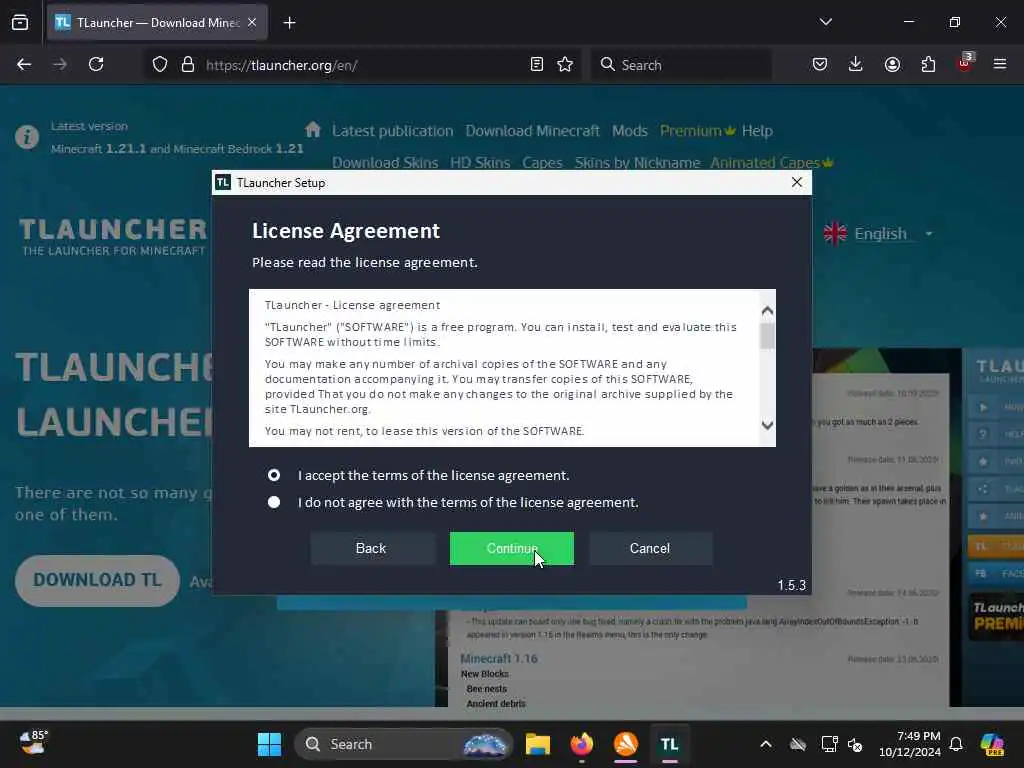Click the address bar URL field
Image resolution: width=1024 pixels, height=768 pixels.
click(362, 65)
